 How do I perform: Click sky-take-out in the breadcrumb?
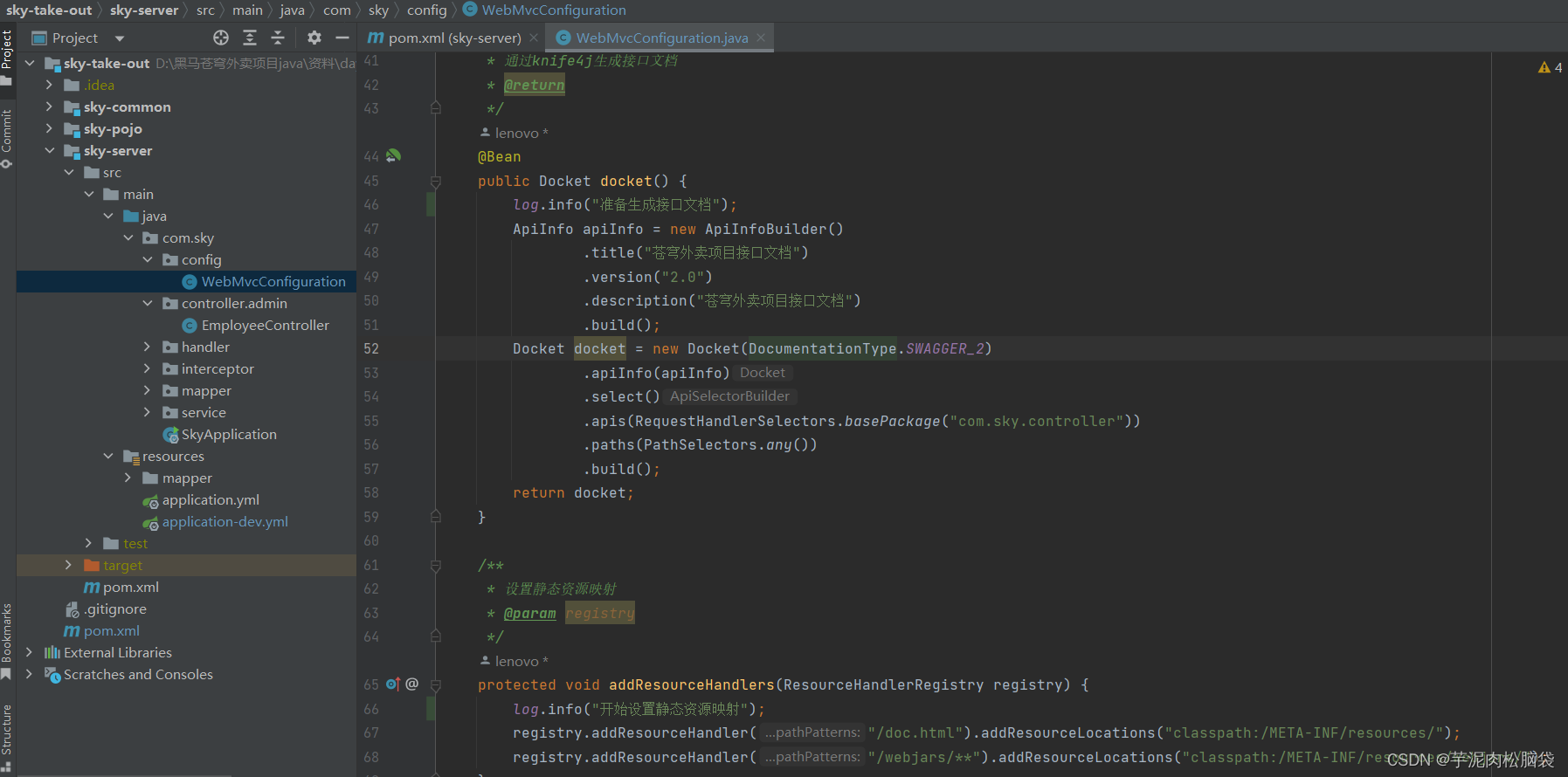pos(49,10)
